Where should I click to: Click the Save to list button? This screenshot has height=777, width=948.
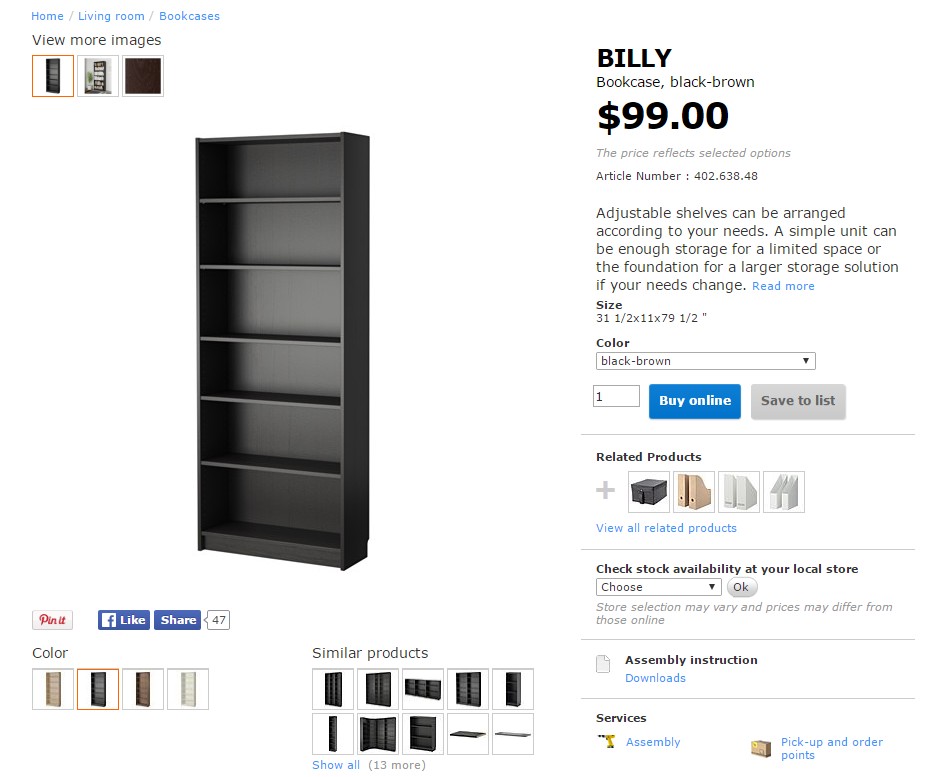[798, 401]
